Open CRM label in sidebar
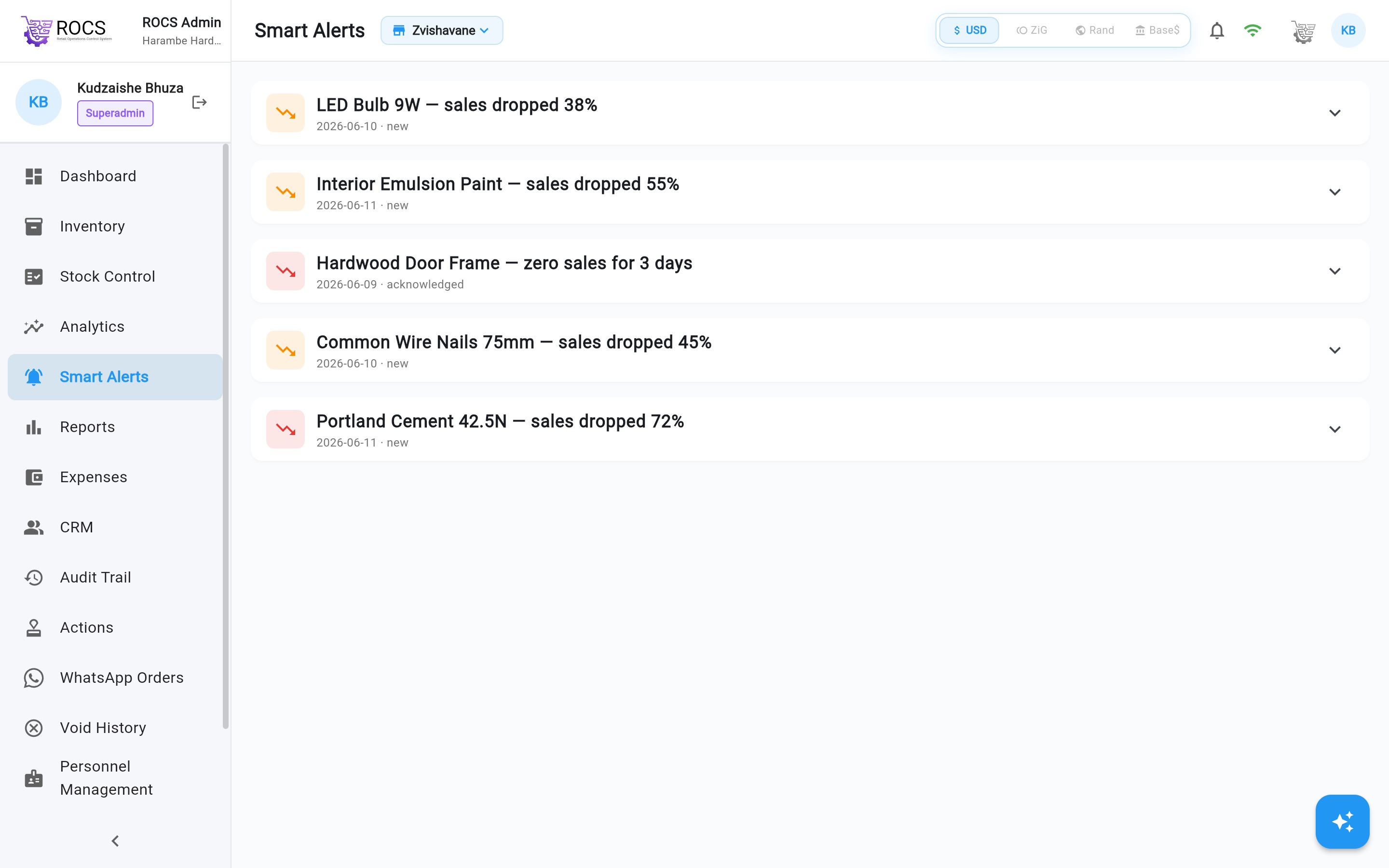 tap(76, 527)
